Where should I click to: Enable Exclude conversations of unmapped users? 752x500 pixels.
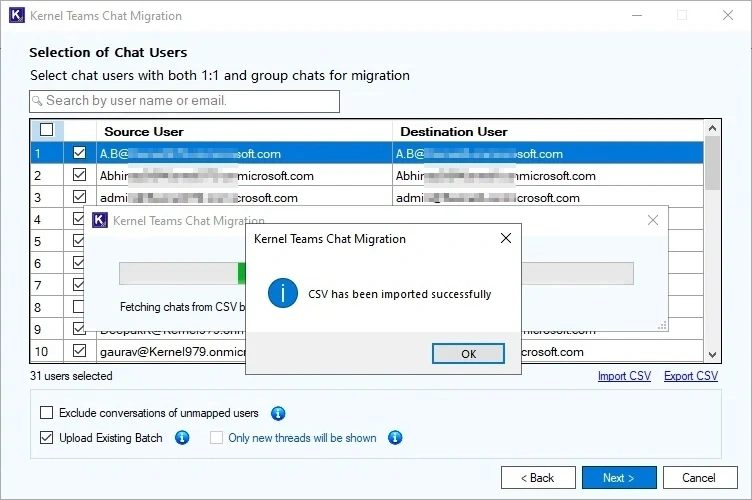tap(47, 412)
